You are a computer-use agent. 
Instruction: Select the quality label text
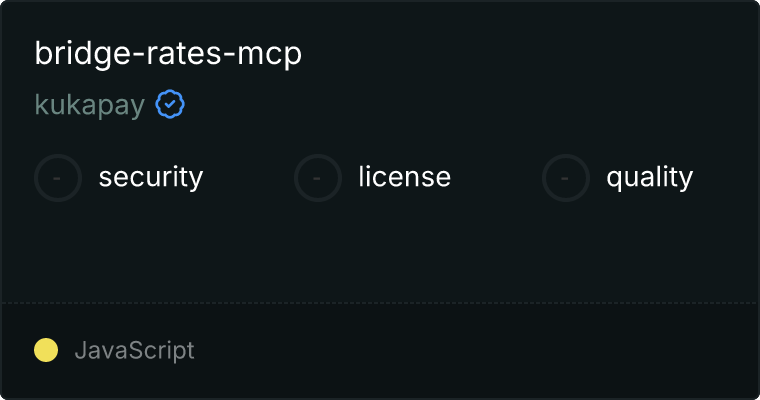tap(649, 177)
